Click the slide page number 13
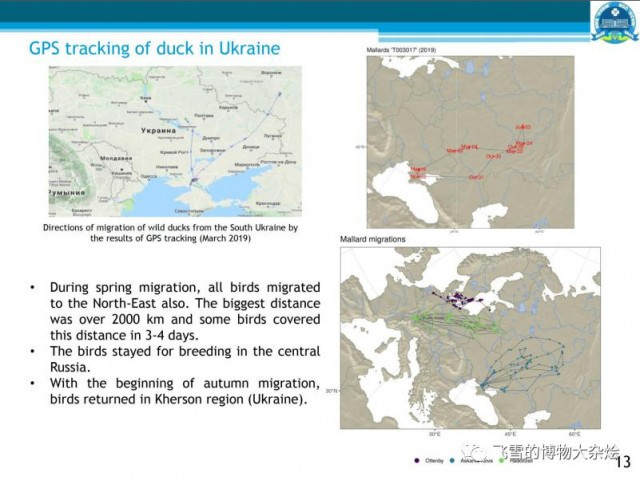This screenshot has height=480, width=640. 623,462
